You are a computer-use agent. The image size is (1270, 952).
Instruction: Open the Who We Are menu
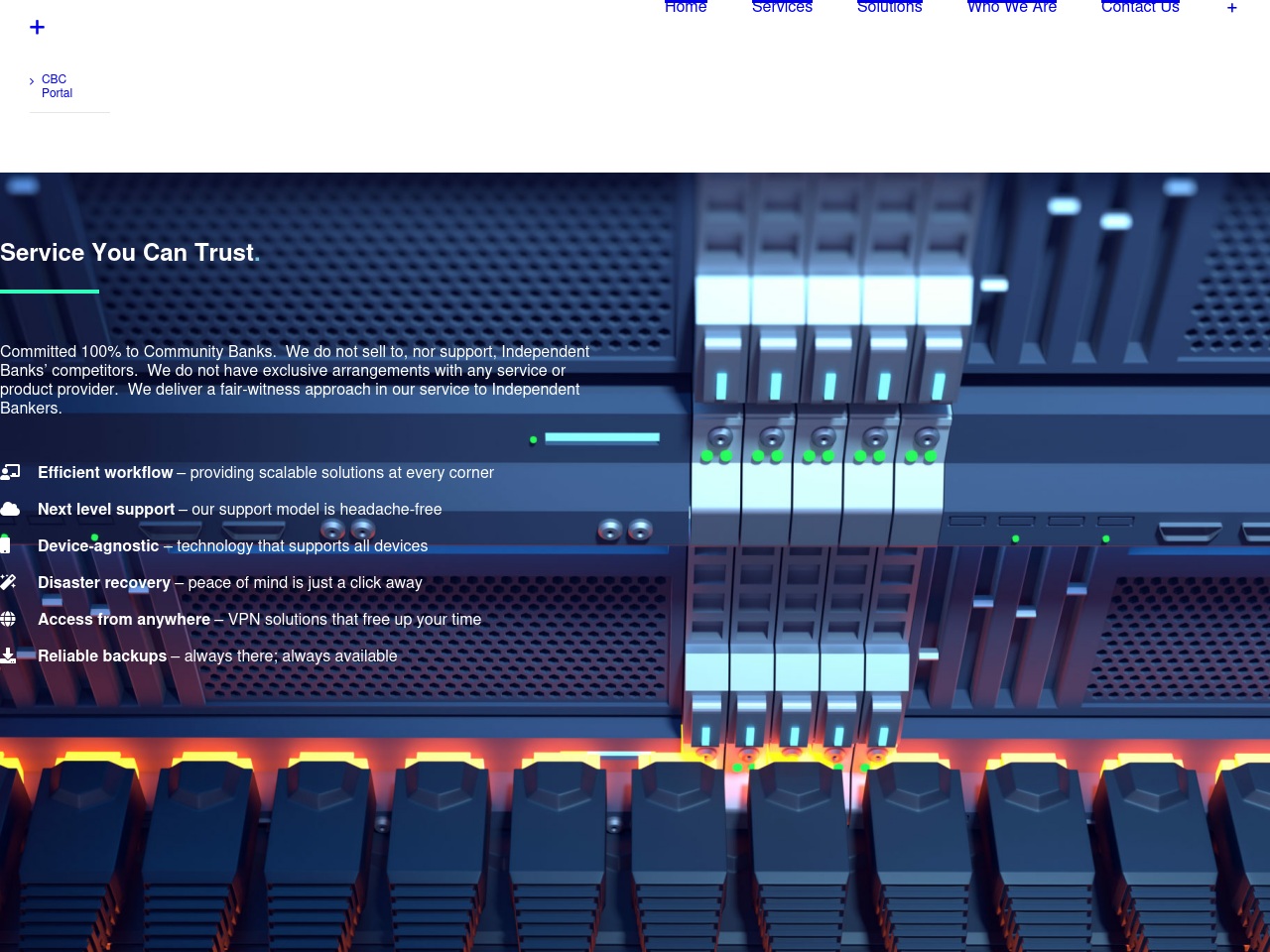1012,7
